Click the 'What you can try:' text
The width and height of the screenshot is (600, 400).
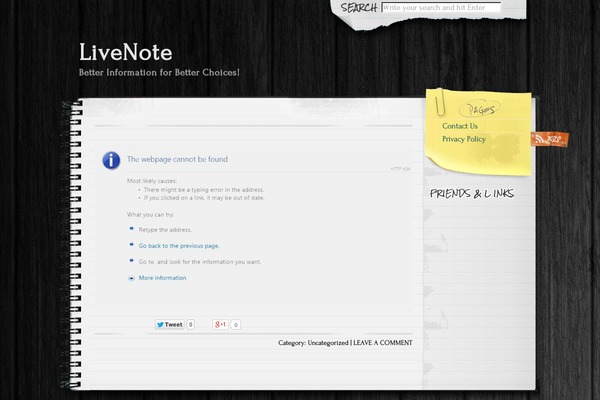coord(150,214)
